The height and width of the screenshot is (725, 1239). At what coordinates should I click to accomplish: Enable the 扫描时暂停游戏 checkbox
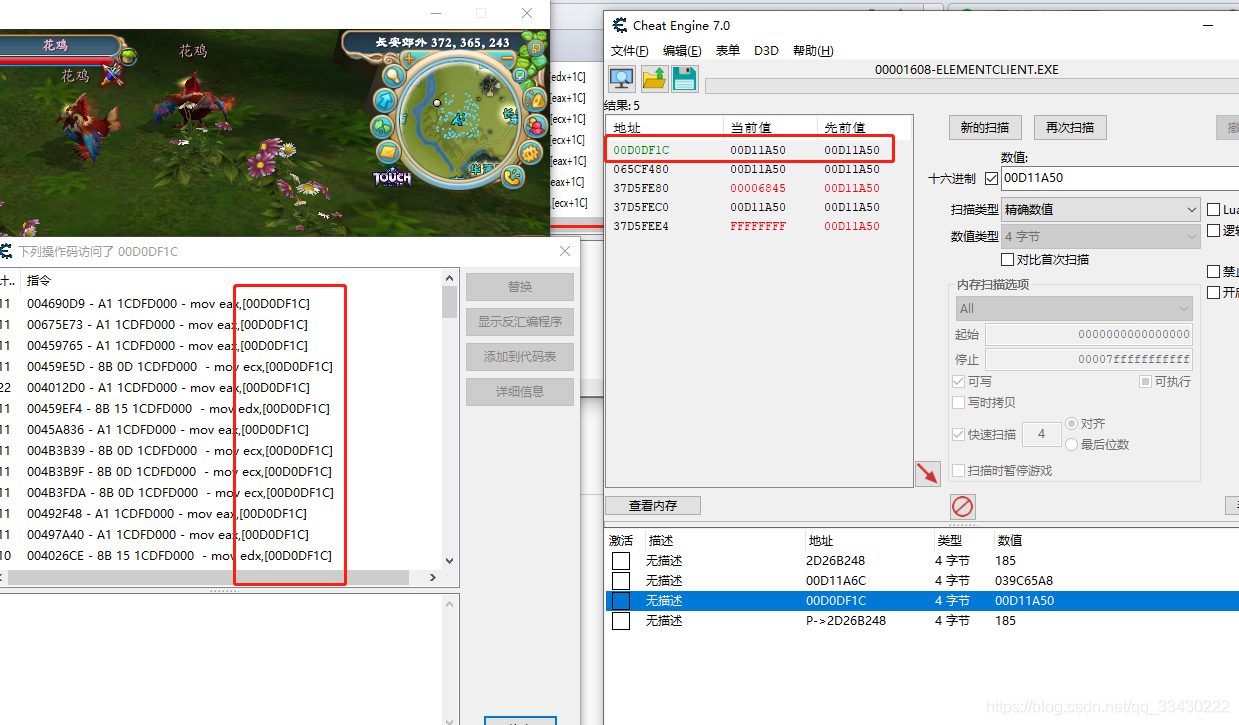pyautogui.click(x=959, y=470)
